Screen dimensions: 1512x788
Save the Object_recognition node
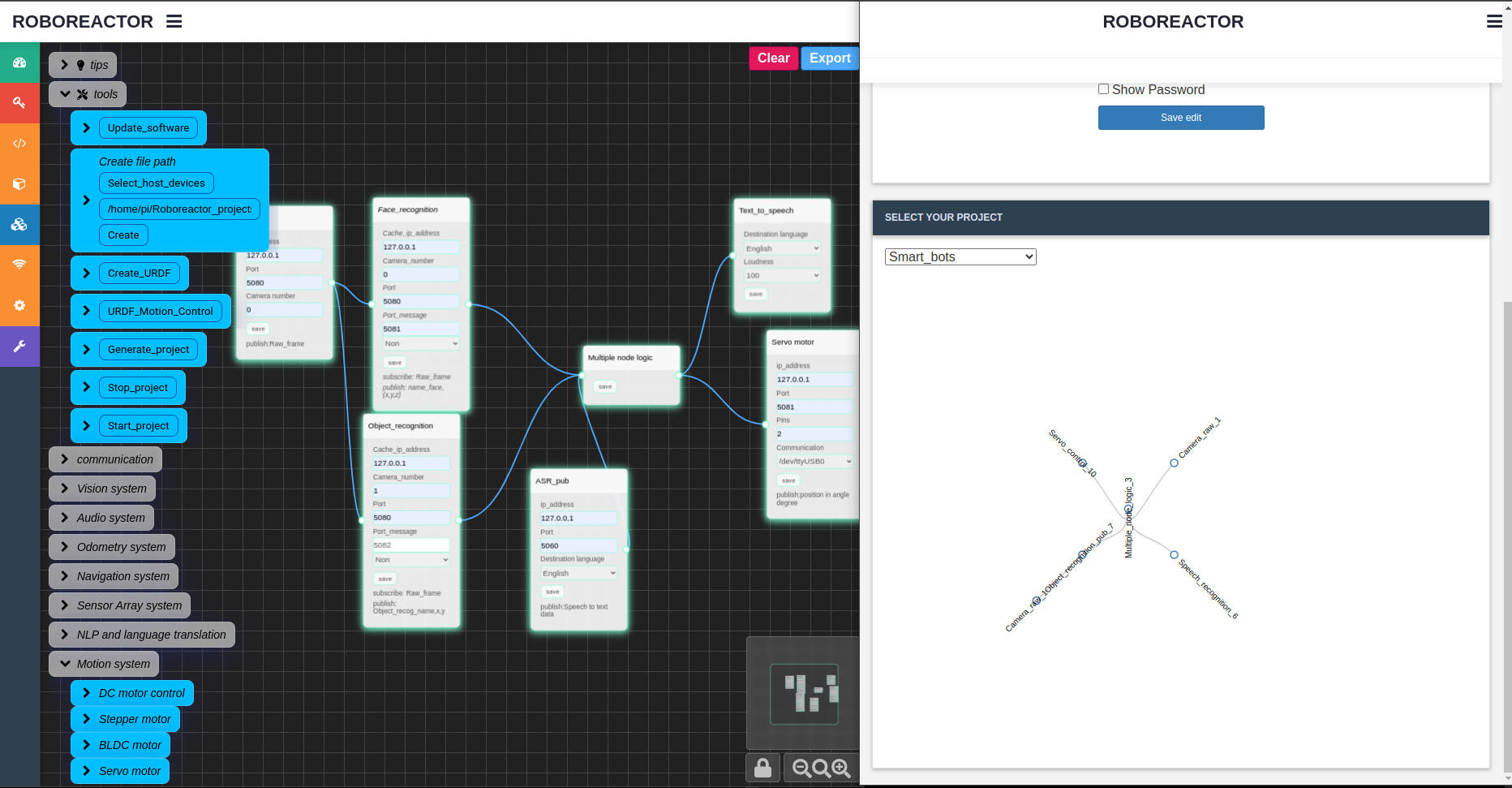tap(384, 579)
